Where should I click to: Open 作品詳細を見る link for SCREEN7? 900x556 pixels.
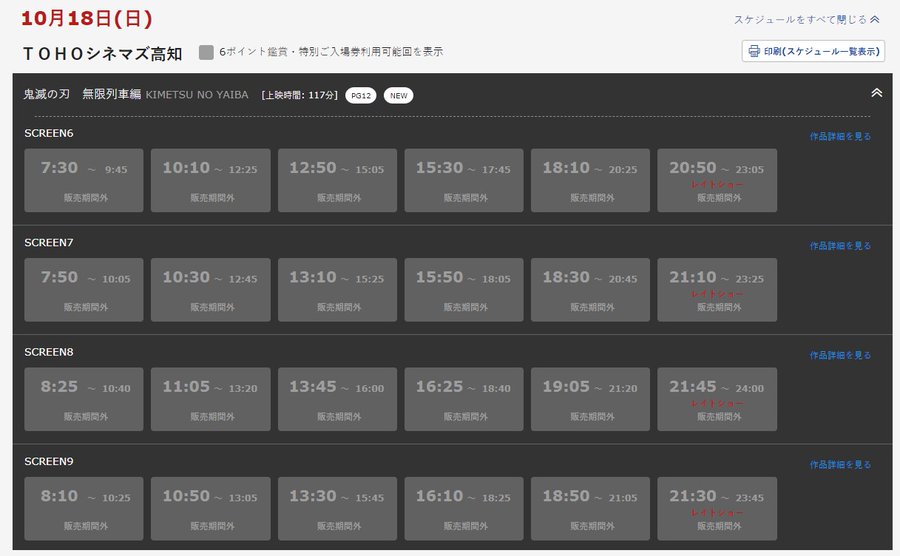point(840,246)
